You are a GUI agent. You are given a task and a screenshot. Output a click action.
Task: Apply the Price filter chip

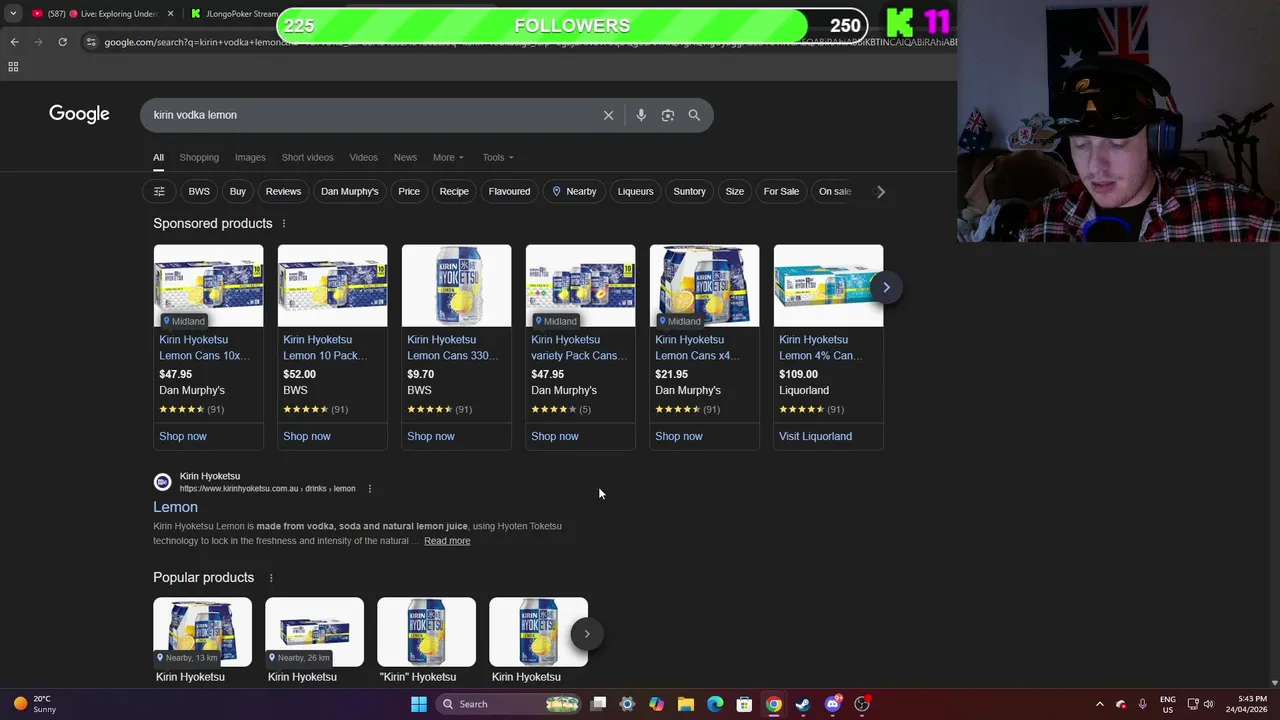pos(409,191)
